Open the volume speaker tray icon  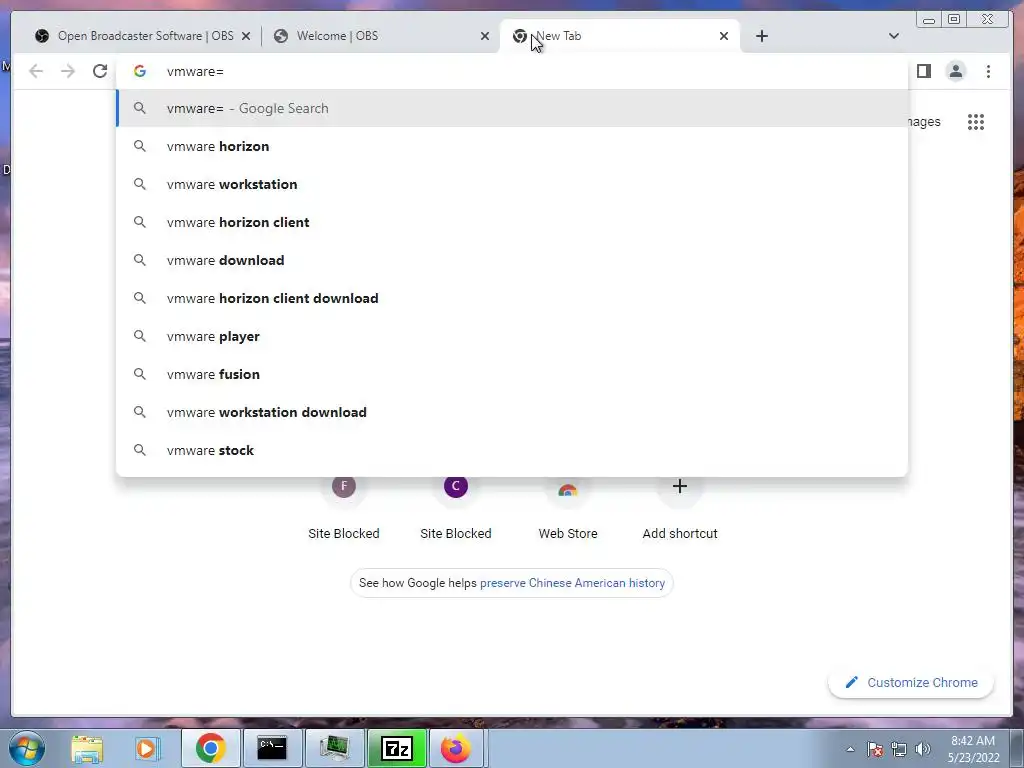[x=923, y=749]
